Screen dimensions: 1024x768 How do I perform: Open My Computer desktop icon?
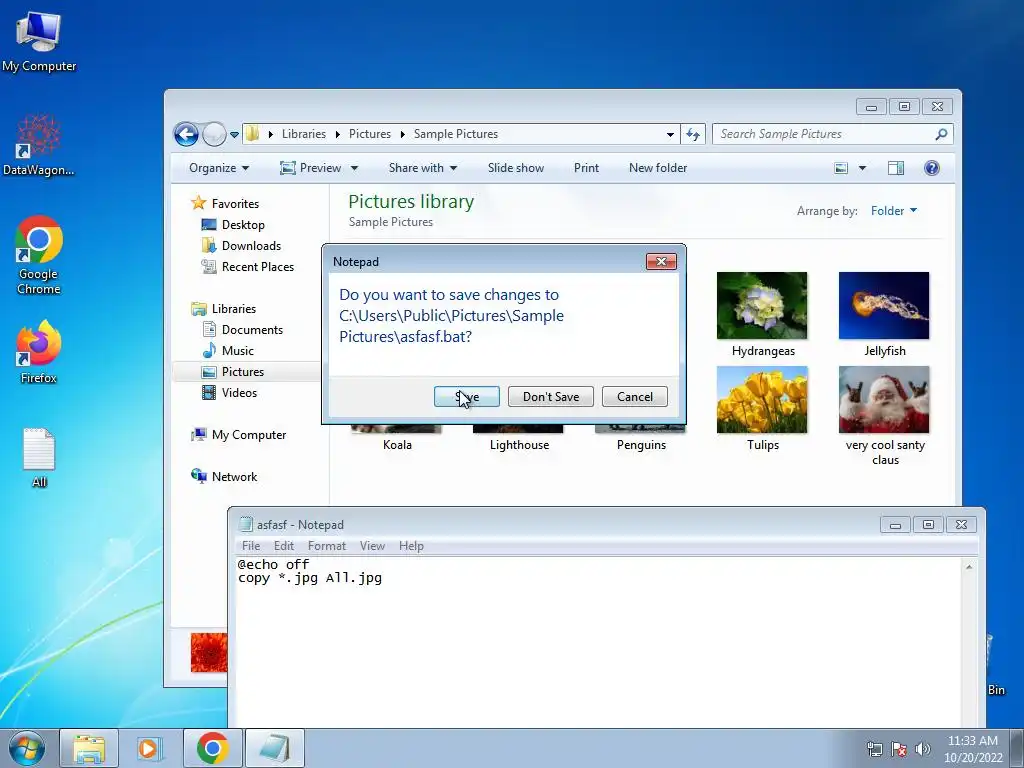[x=39, y=40]
